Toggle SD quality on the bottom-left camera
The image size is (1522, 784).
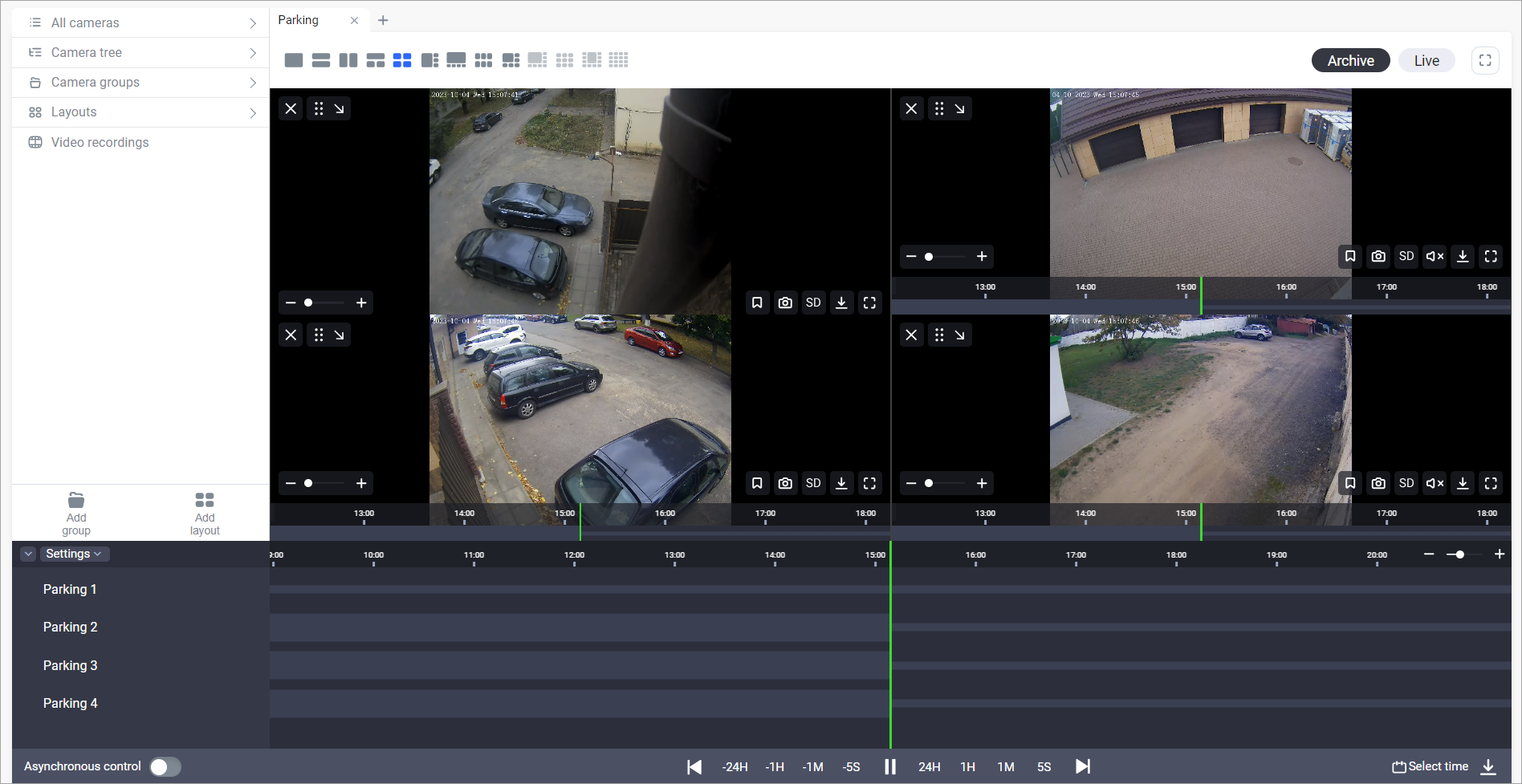pos(813,483)
